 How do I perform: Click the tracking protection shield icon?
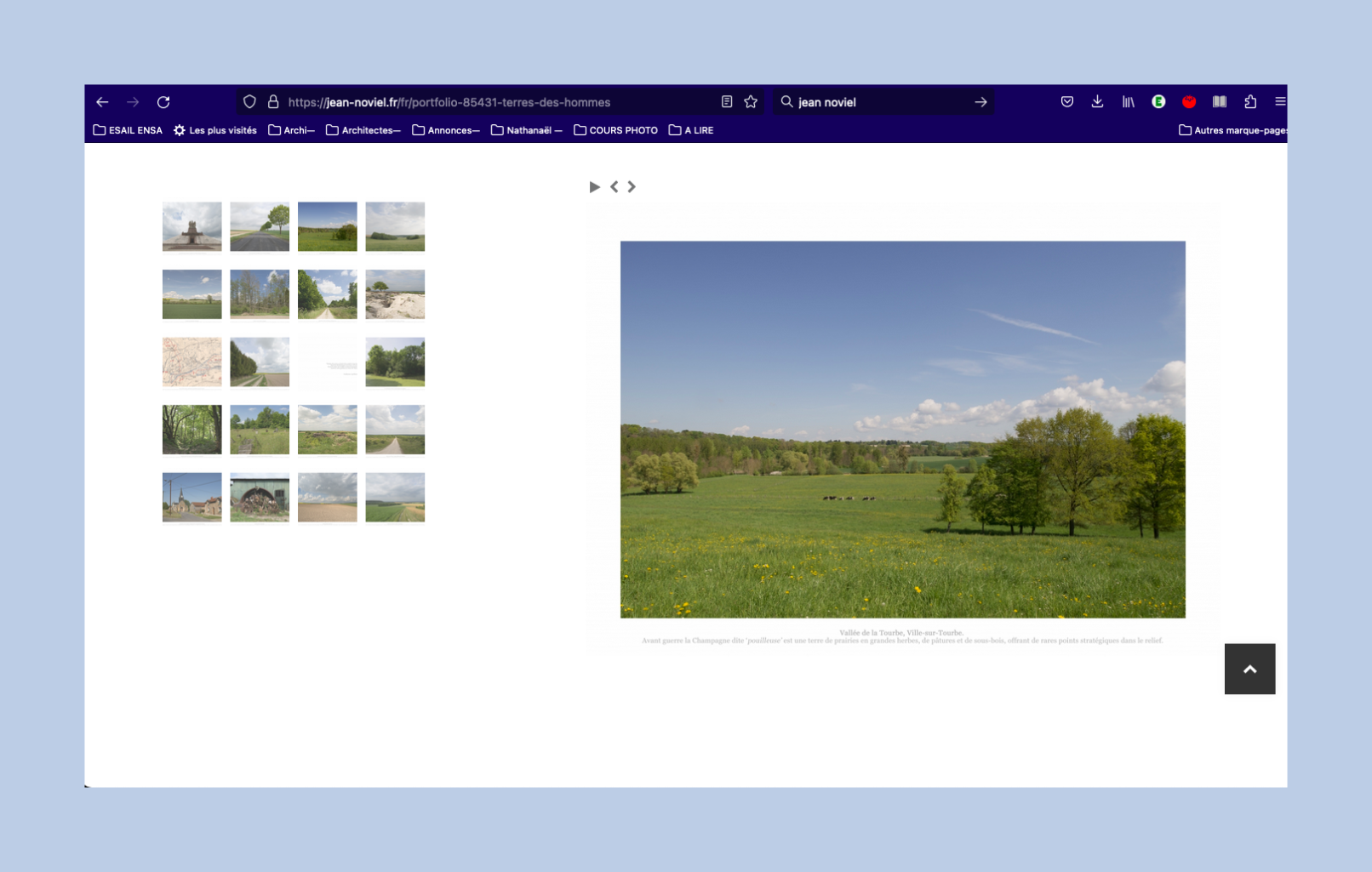249,102
